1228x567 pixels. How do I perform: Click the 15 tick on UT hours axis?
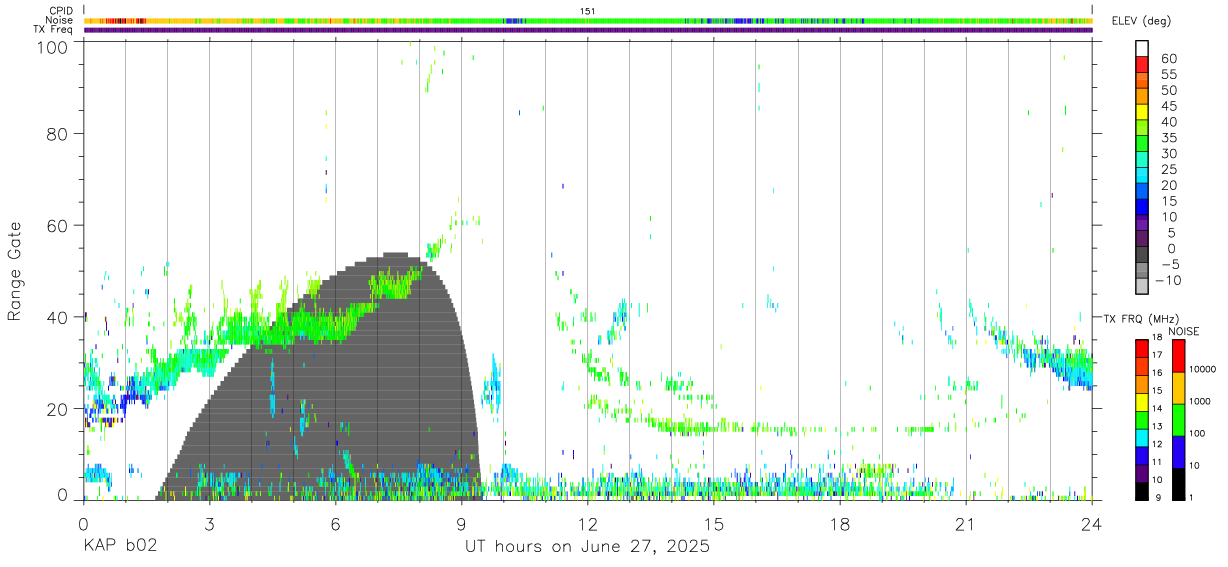[x=713, y=523]
